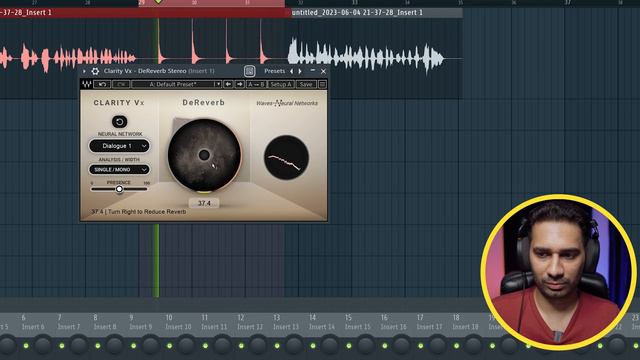Click the reset icon above NEURAL NETWORK
Screen dimensions: 640x360
(x=120, y=122)
